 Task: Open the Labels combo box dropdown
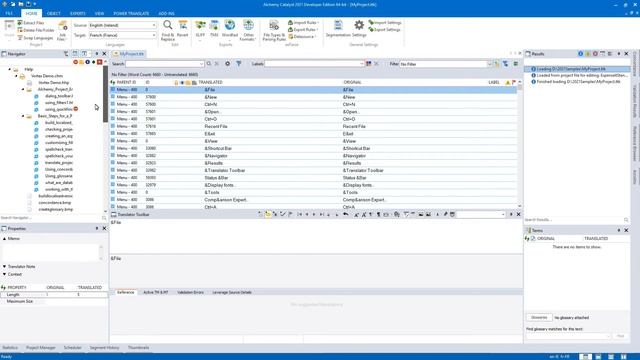pyautogui.click(x=362, y=64)
